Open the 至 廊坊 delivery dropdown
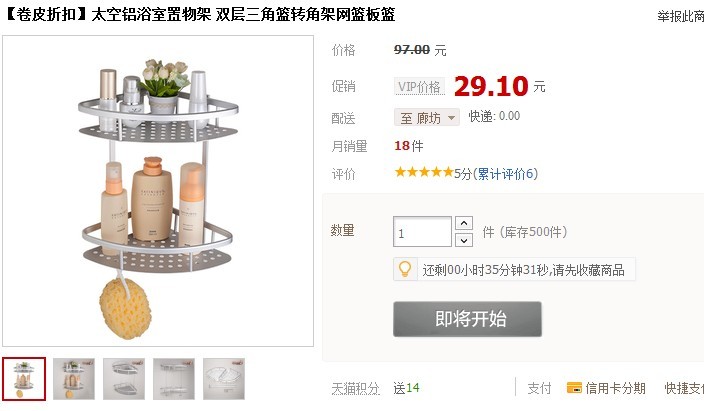Image resolution: width=704 pixels, height=411 pixels. click(x=427, y=118)
